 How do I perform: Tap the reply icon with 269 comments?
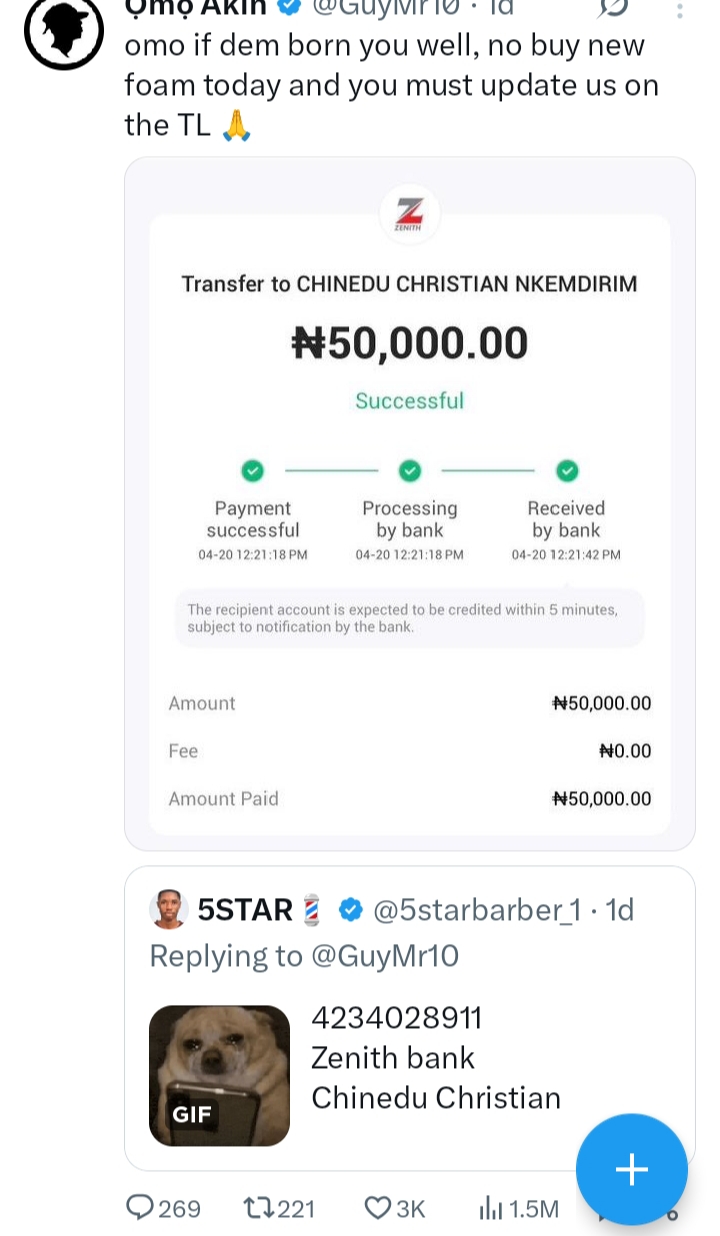(140, 1208)
